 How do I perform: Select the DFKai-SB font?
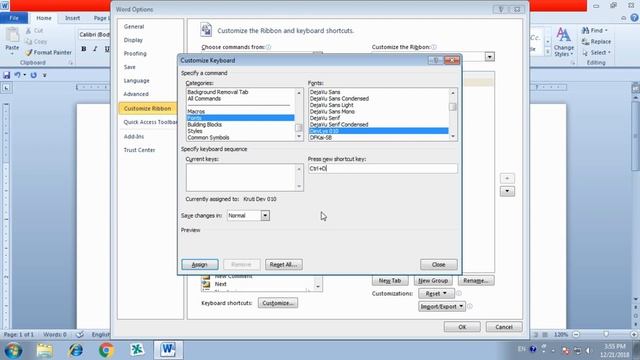[x=321, y=138]
